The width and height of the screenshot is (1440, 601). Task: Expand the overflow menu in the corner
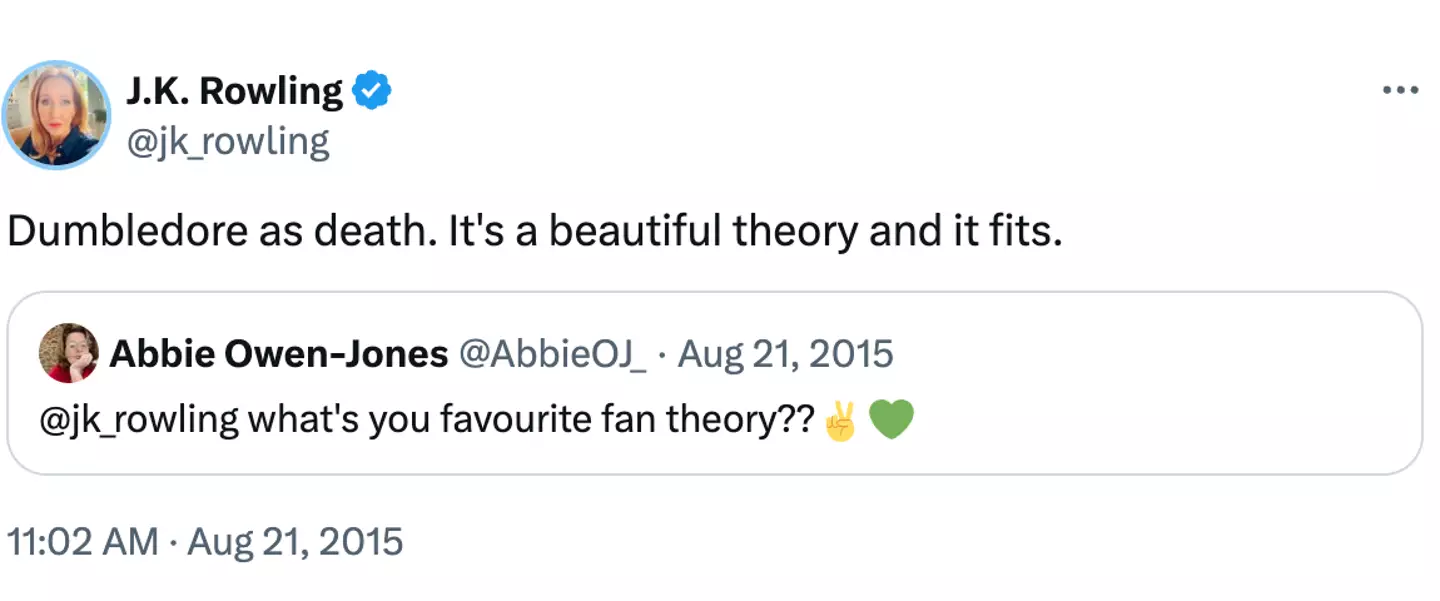point(1399,90)
